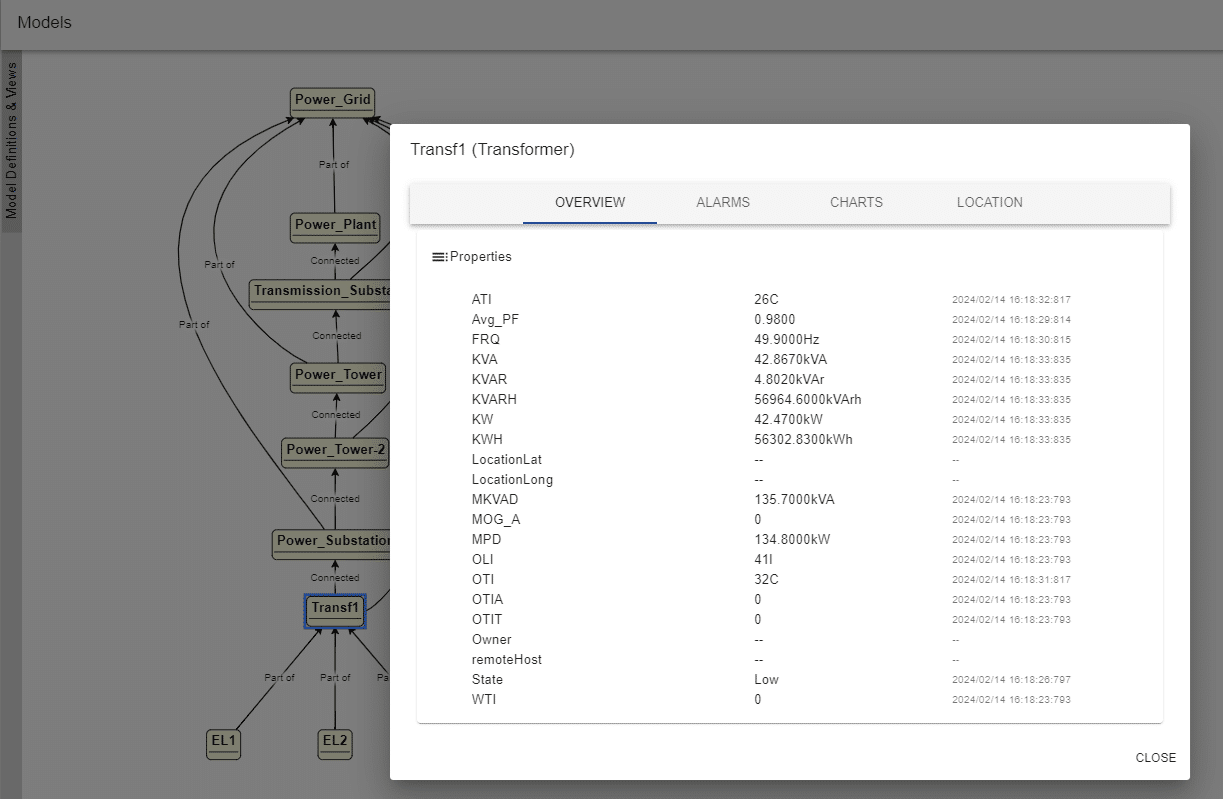Select the OVERVIEW tab
1223x799 pixels.
pyautogui.click(x=589, y=202)
